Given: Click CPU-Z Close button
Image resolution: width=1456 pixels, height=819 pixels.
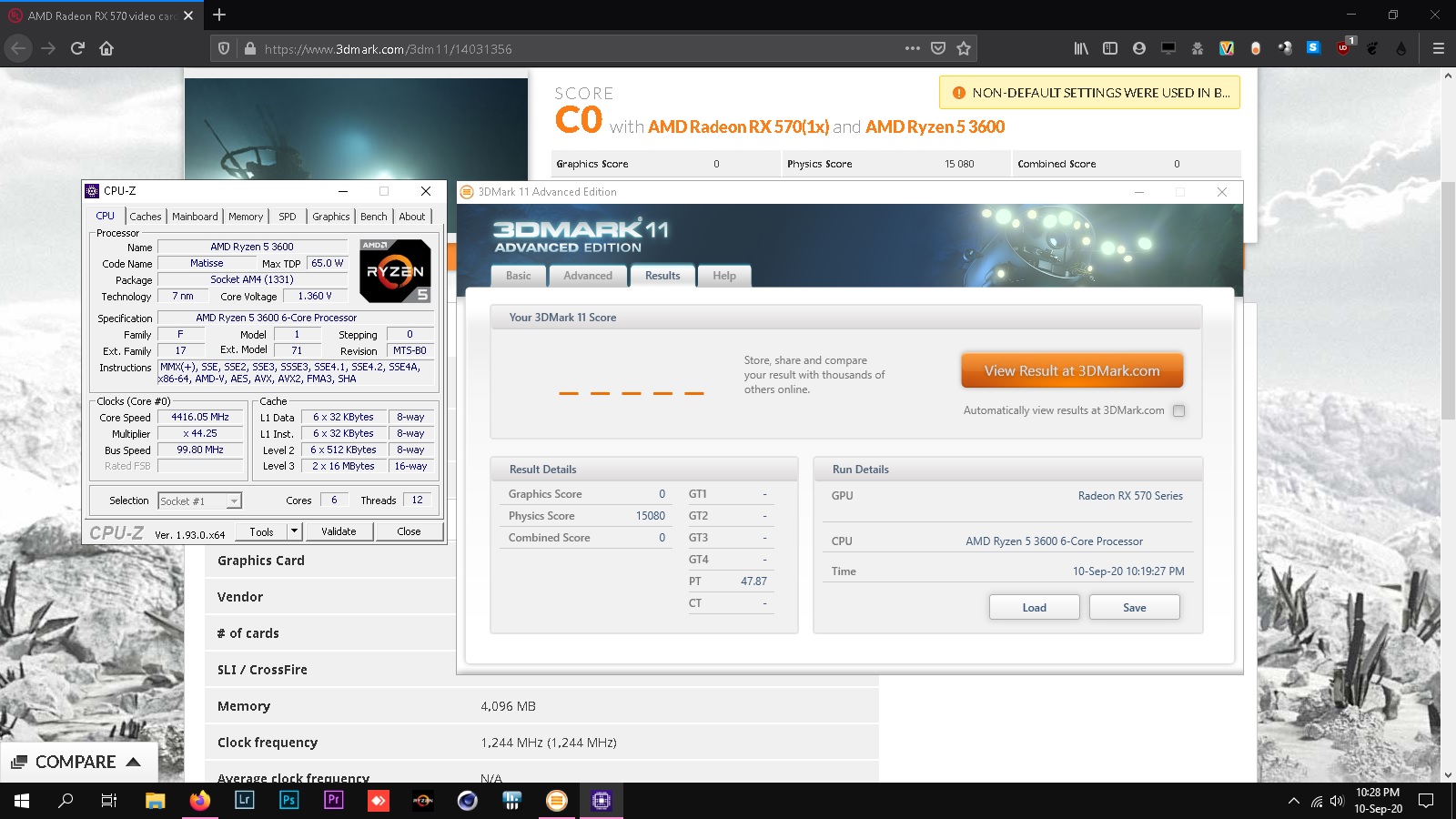Looking at the screenshot, I should 409,531.
